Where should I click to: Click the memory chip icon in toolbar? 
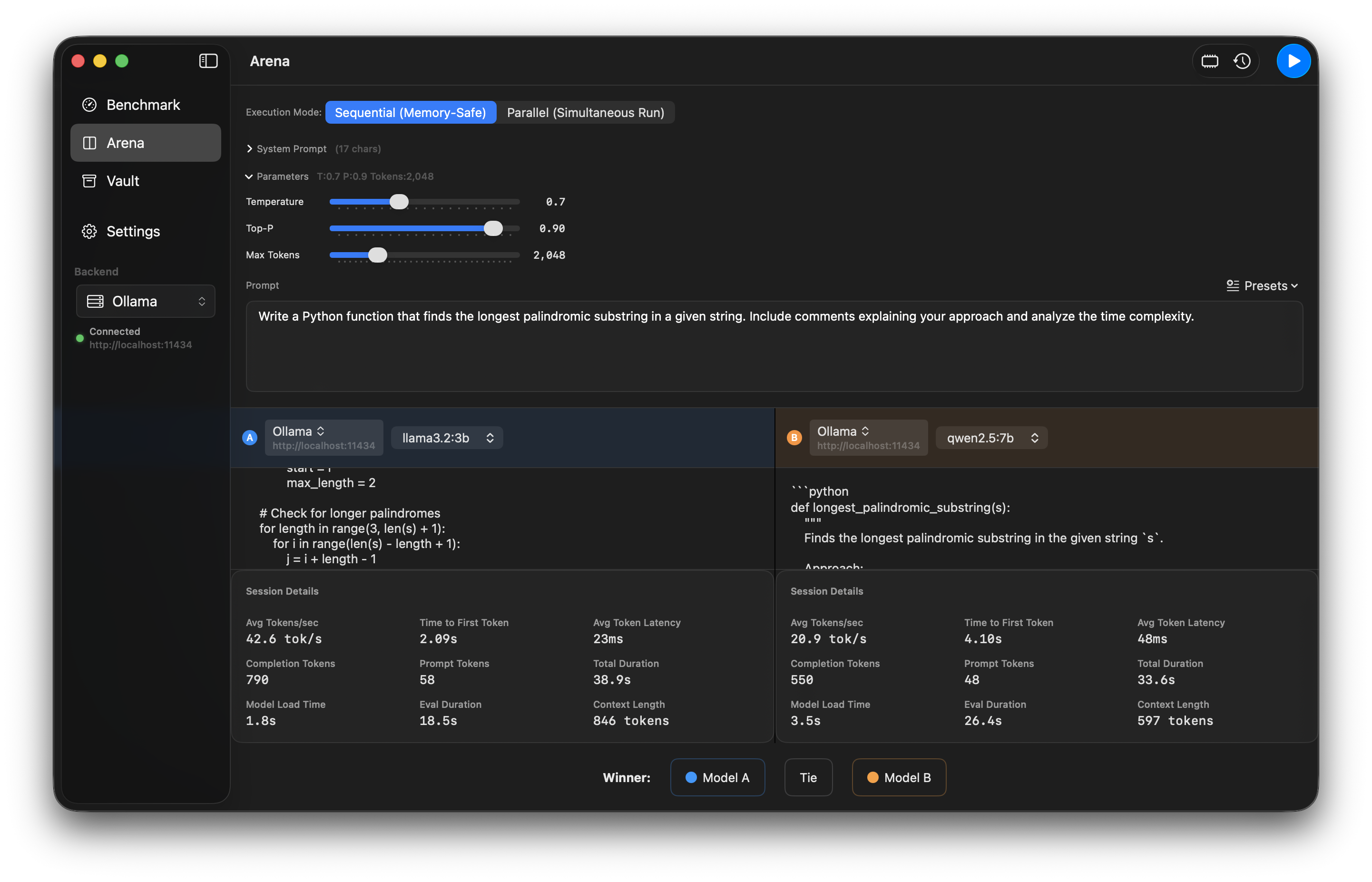(1209, 61)
